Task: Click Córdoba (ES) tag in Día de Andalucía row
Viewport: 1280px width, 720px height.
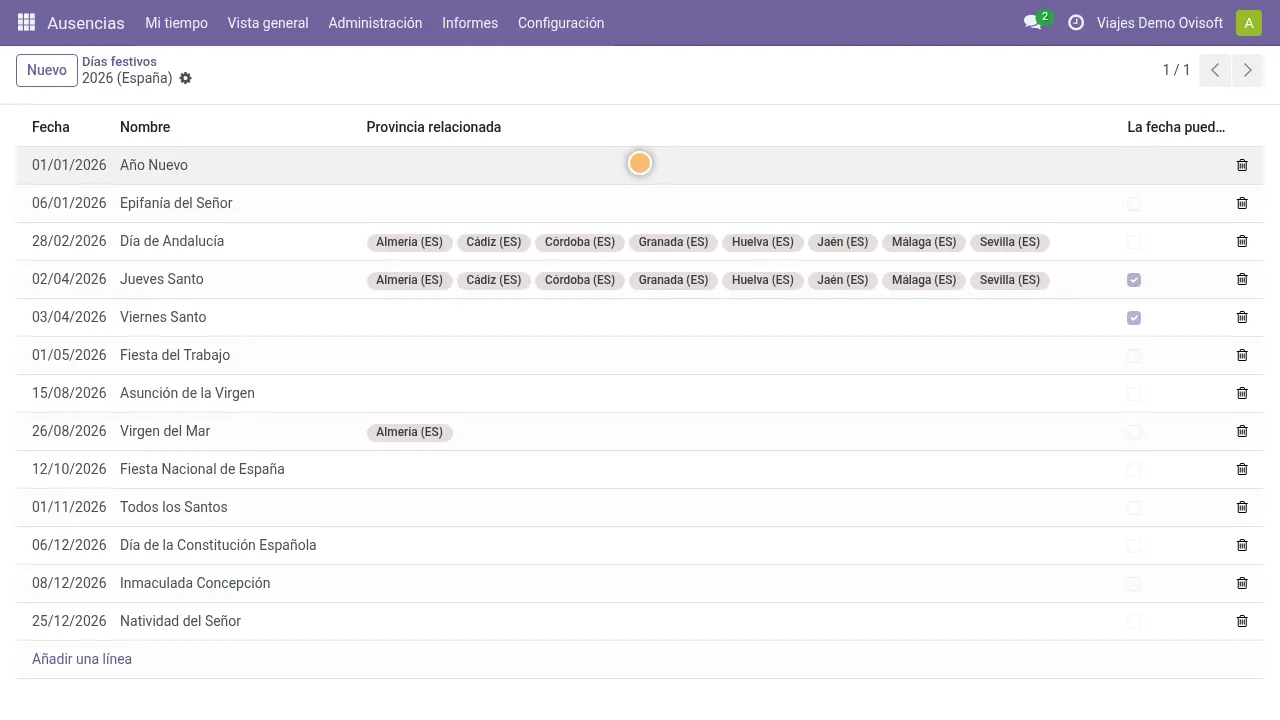Action: (580, 242)
